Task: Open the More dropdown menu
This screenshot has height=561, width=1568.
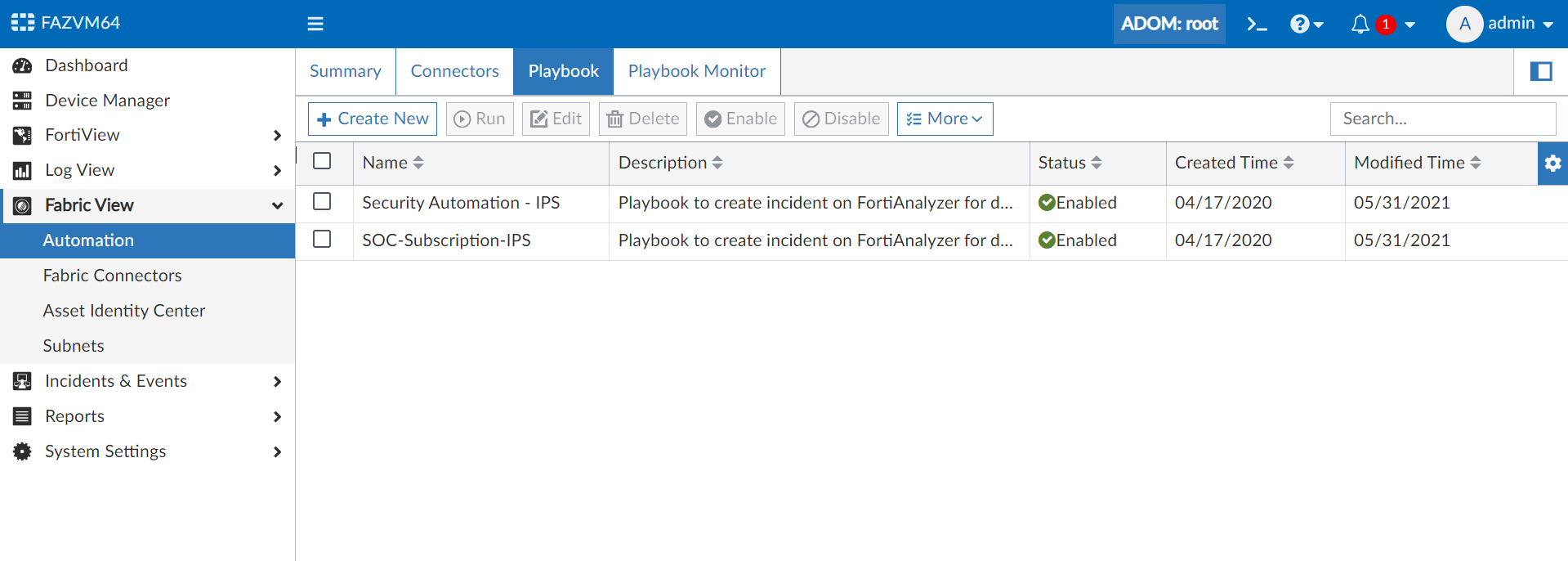Action: point(945,119)
